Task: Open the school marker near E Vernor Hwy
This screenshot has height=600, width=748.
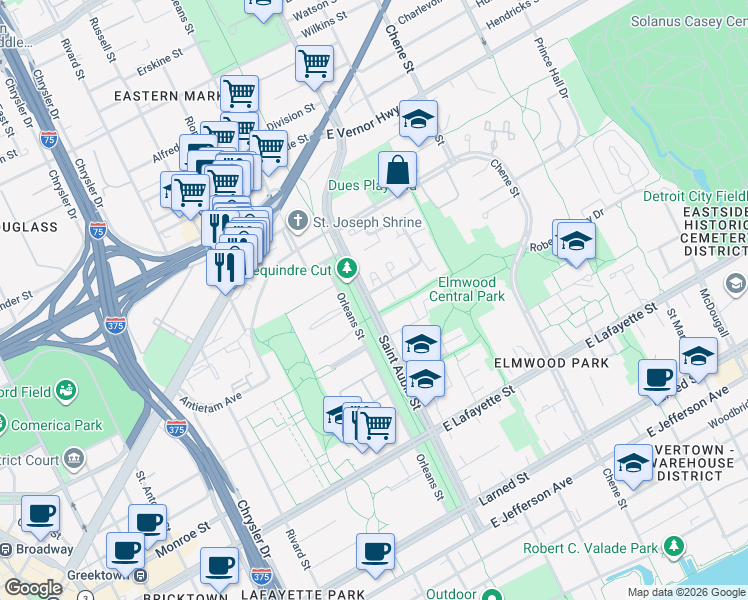Action: click(418, 120)
